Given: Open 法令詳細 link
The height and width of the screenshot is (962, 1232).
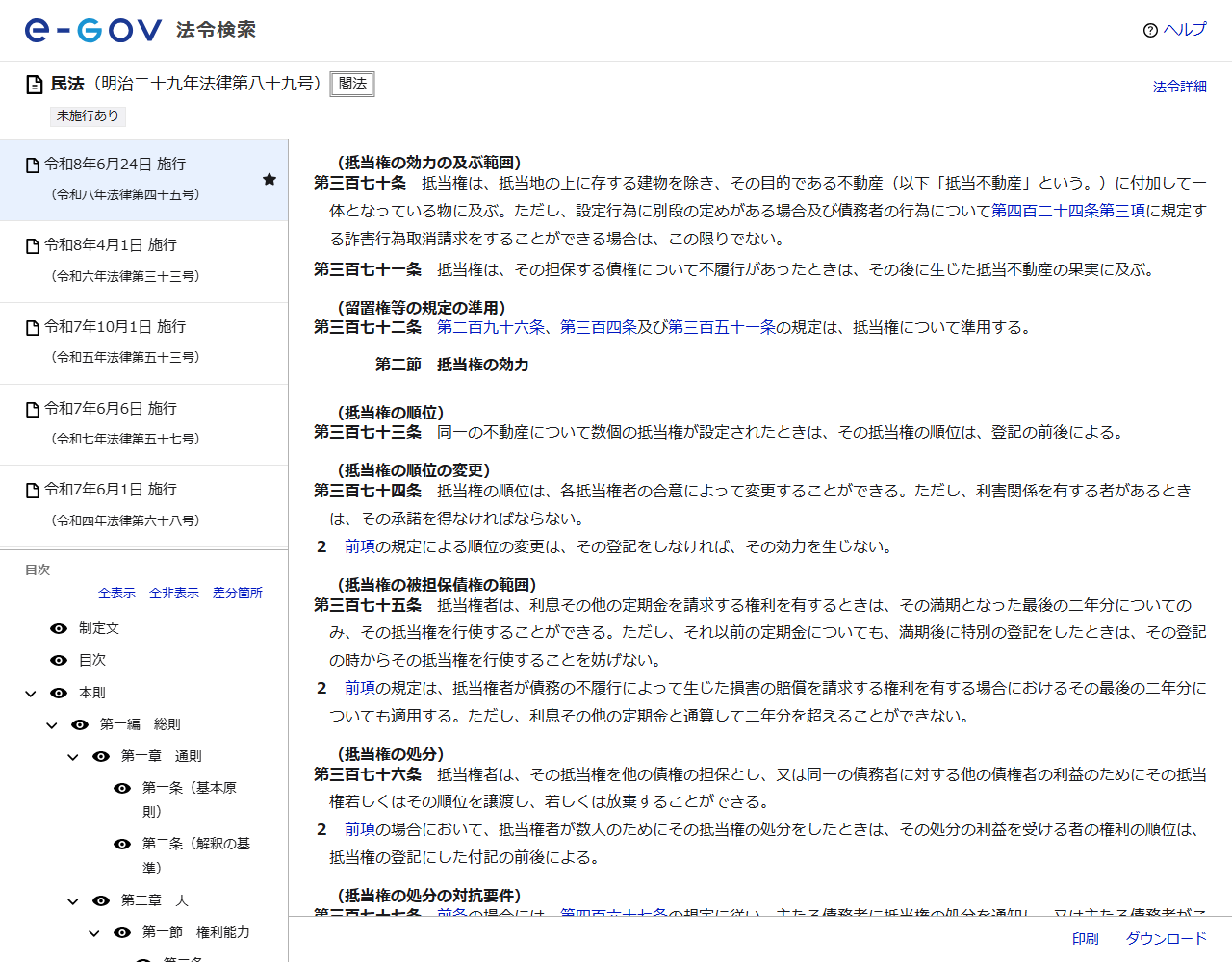Looking at the screenshot, I should pos(1180,87).
